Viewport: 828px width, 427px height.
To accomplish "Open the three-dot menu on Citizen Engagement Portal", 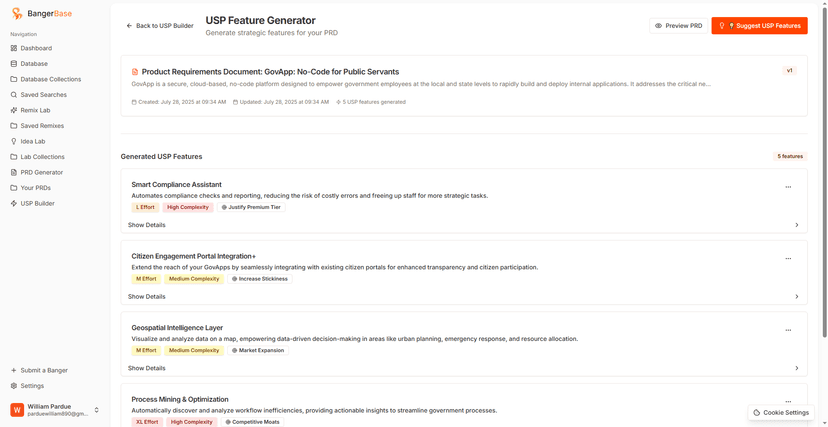I will pos(788,259).
